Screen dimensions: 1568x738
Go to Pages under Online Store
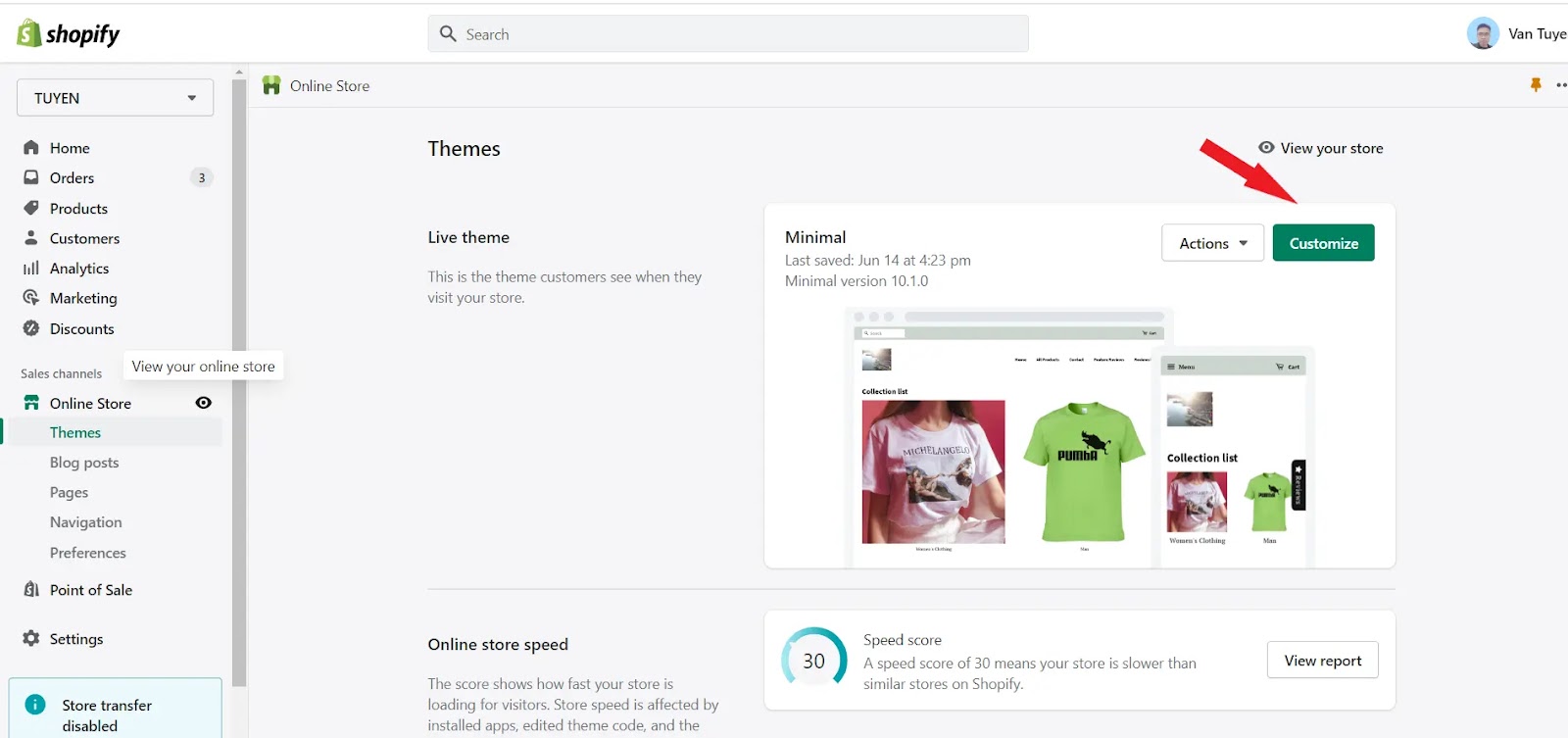(69, 492)
